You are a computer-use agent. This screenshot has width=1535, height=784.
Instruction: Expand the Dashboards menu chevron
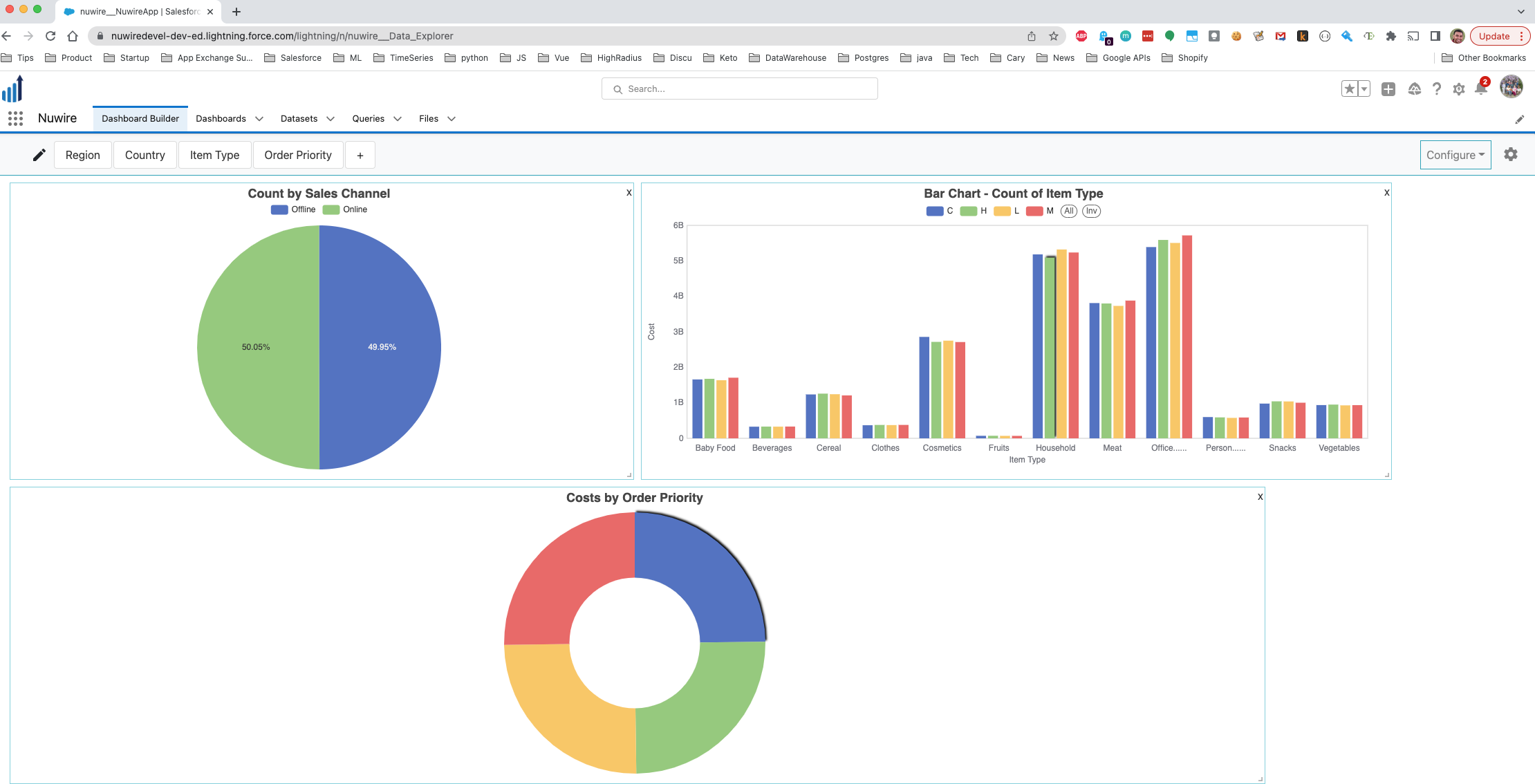pyautogui.click(x=259, y=119)
